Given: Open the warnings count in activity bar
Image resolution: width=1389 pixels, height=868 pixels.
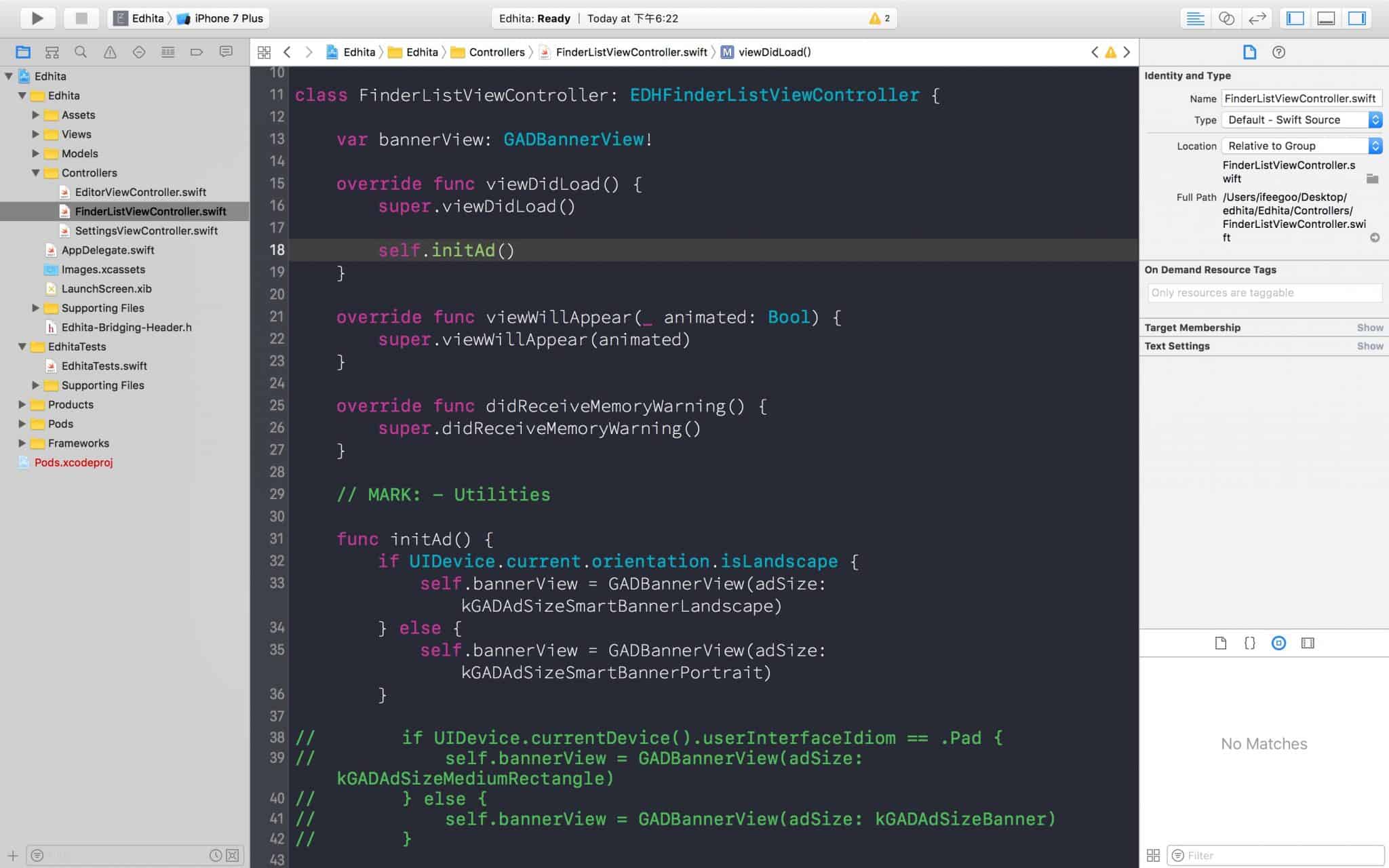Looking at the screenshot, I should point(880,18).
